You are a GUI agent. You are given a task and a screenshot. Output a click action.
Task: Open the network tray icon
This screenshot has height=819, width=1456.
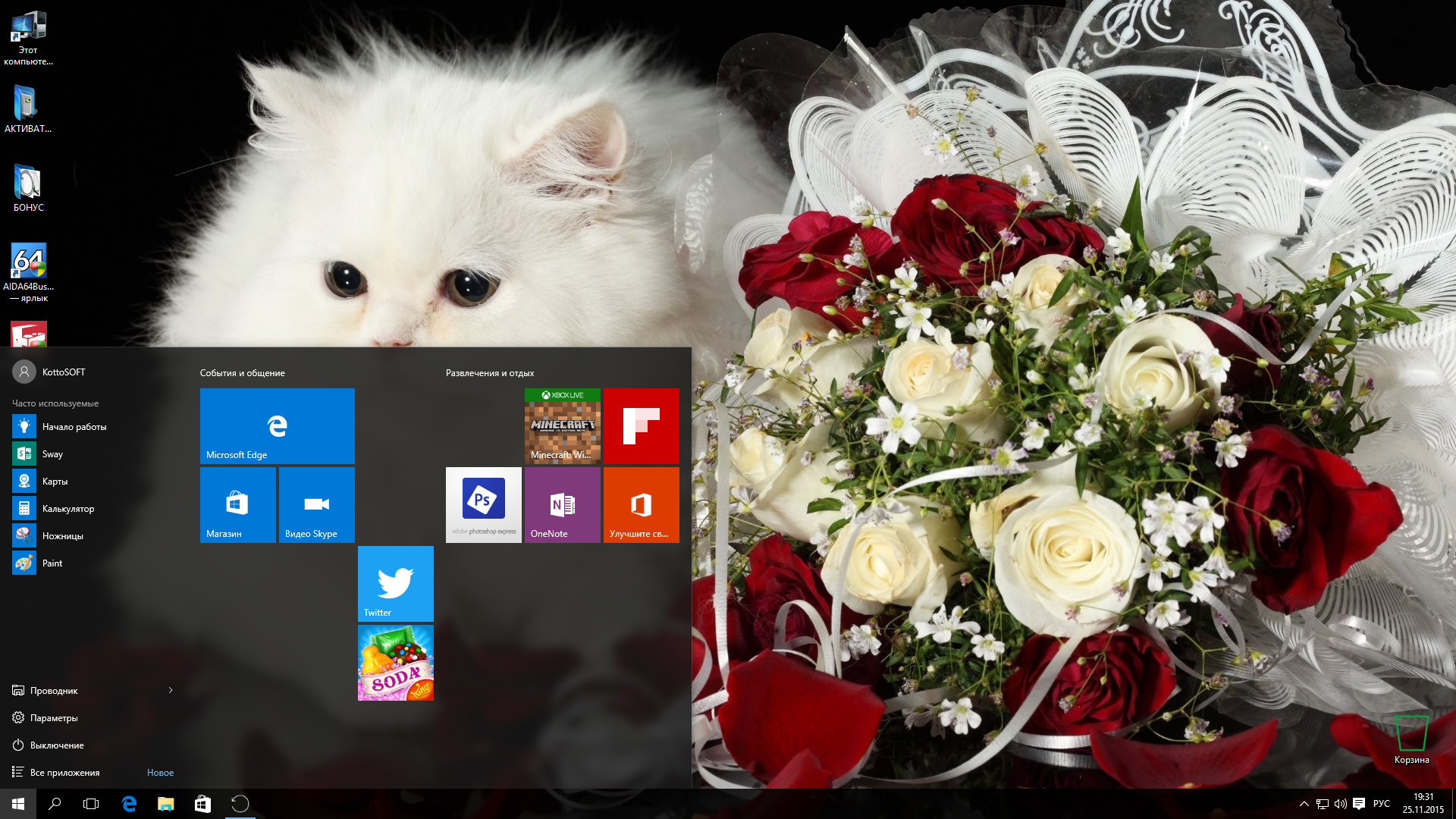click(1323, 804)
